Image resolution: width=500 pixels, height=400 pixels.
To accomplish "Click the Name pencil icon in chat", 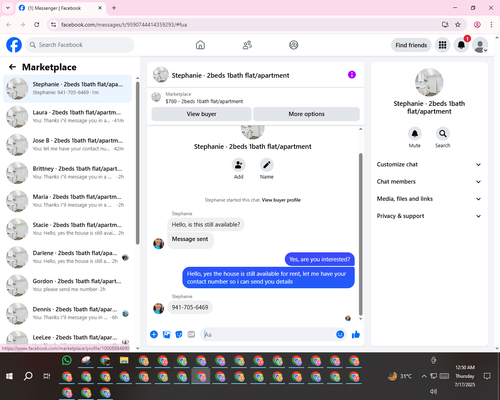I will pyautogui.click(x=267, y=165).
